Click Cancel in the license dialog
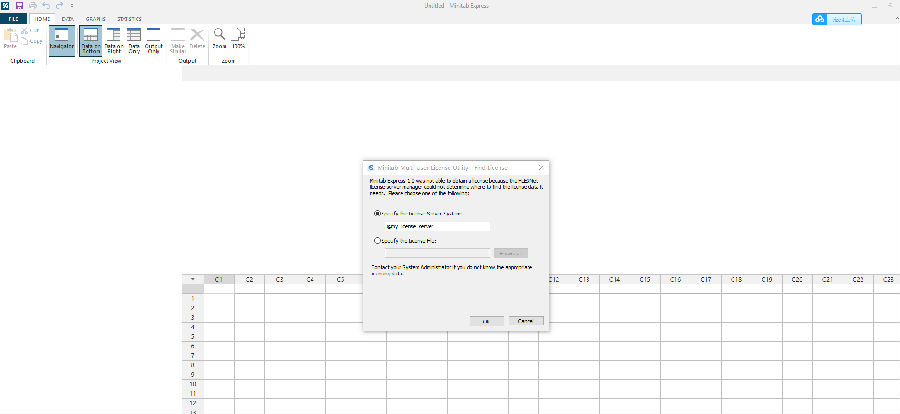This screenshot has width=900, height=414. 525,320
